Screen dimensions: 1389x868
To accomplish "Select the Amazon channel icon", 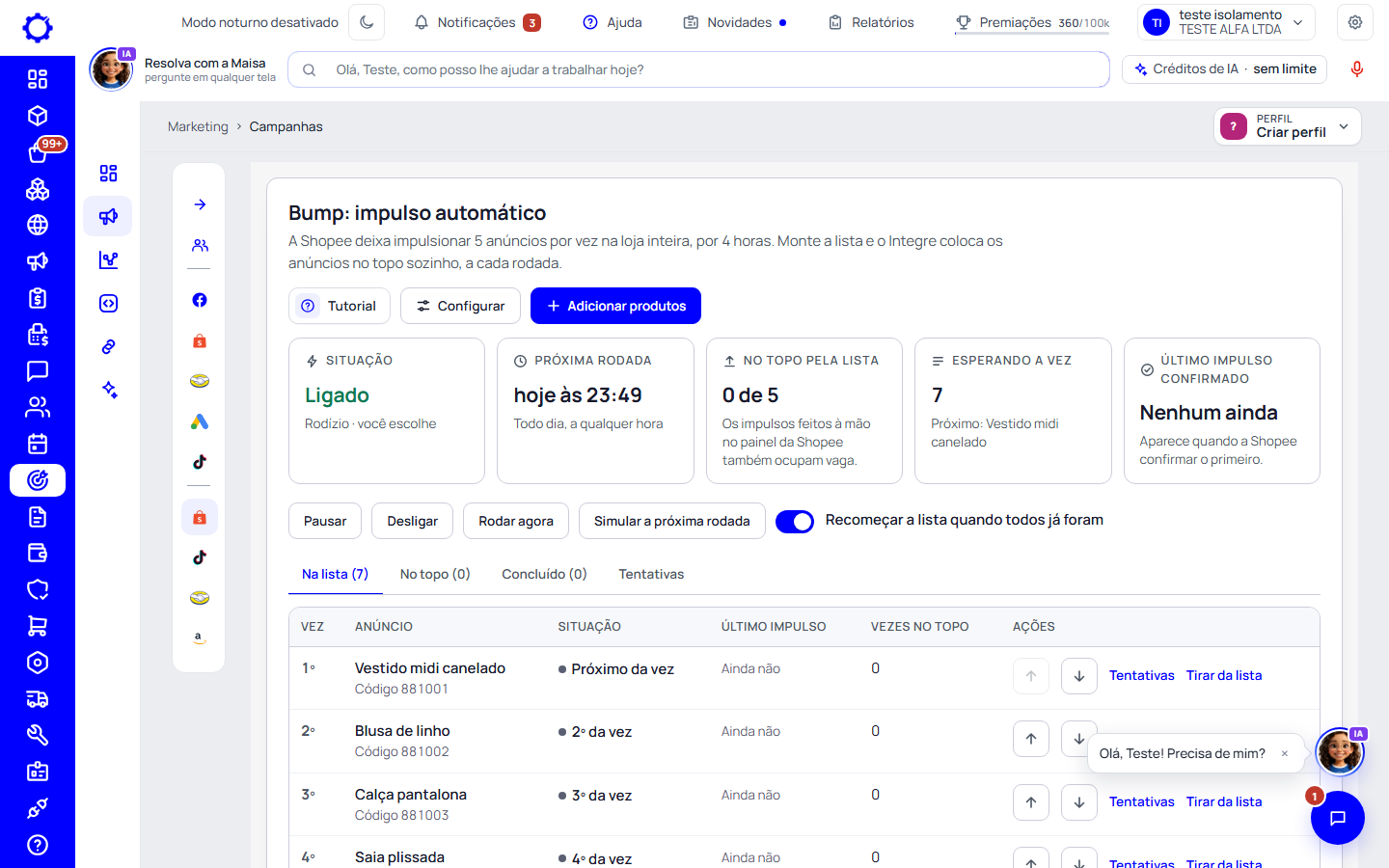I will point(200,637).
